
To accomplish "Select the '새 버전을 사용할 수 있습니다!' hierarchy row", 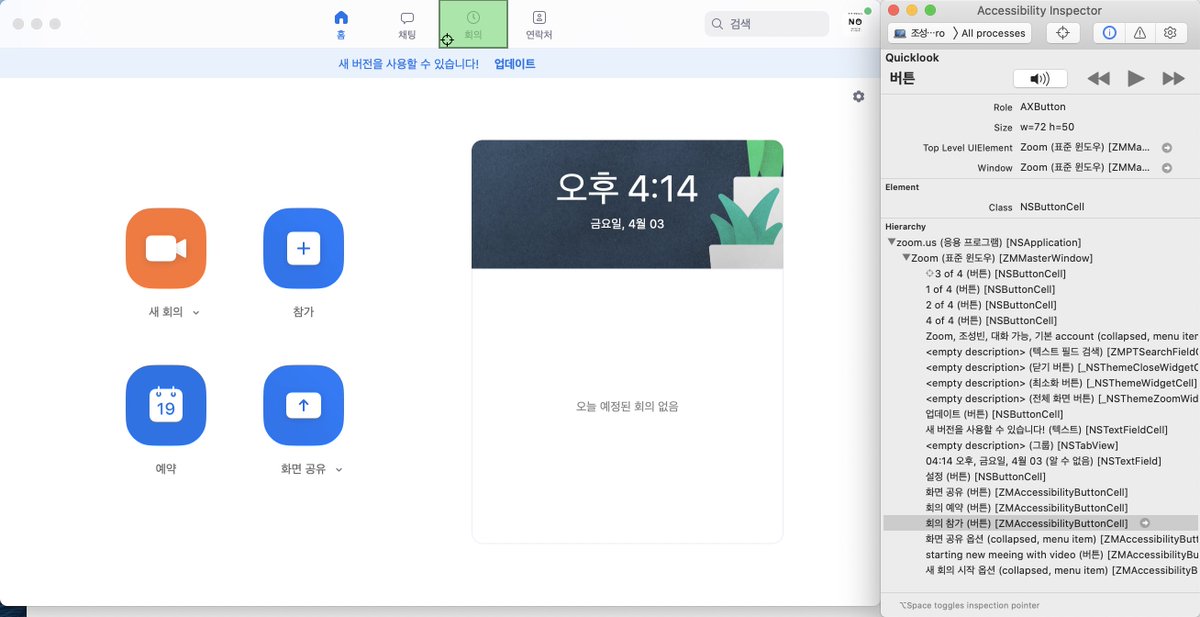I will (1041, 430).
